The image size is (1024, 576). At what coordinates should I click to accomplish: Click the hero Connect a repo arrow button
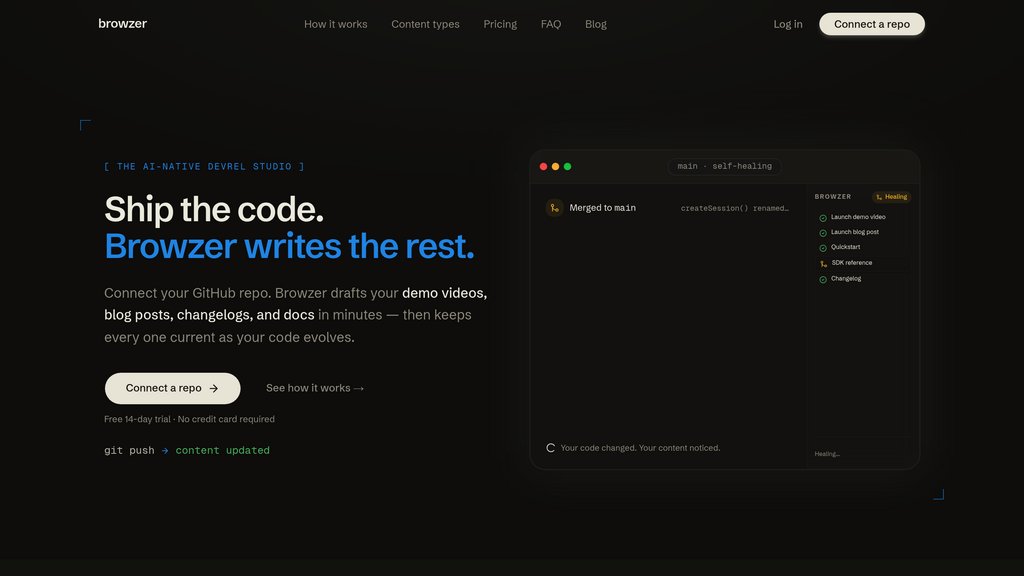172,388
